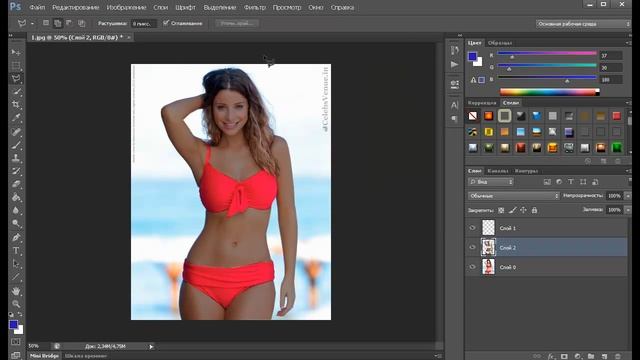Screen dimensions: 640x360
Task: Select the Healing Brush tool
Action: [16, 131]
